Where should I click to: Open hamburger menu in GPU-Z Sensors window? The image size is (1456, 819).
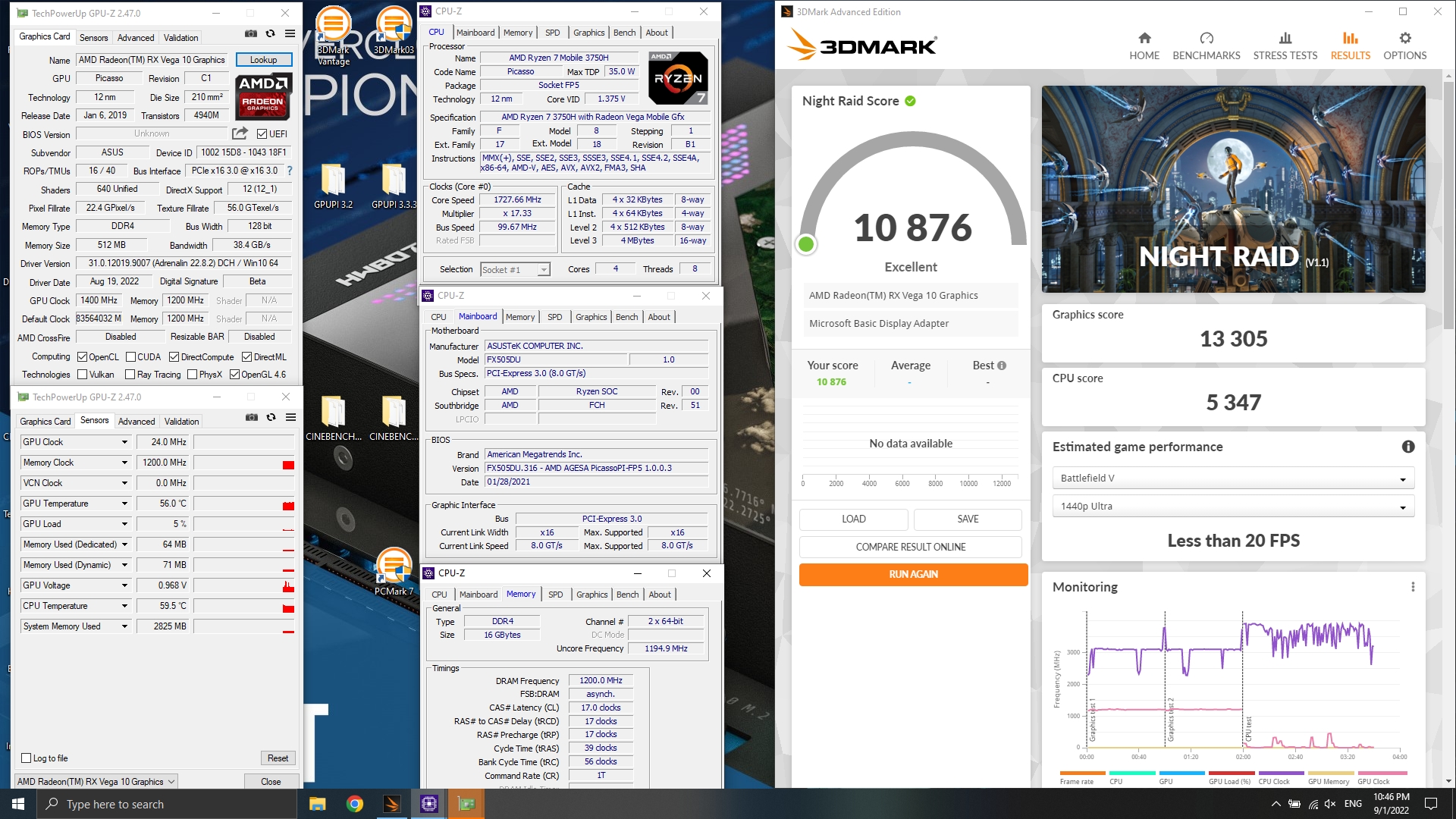[290, 417]
